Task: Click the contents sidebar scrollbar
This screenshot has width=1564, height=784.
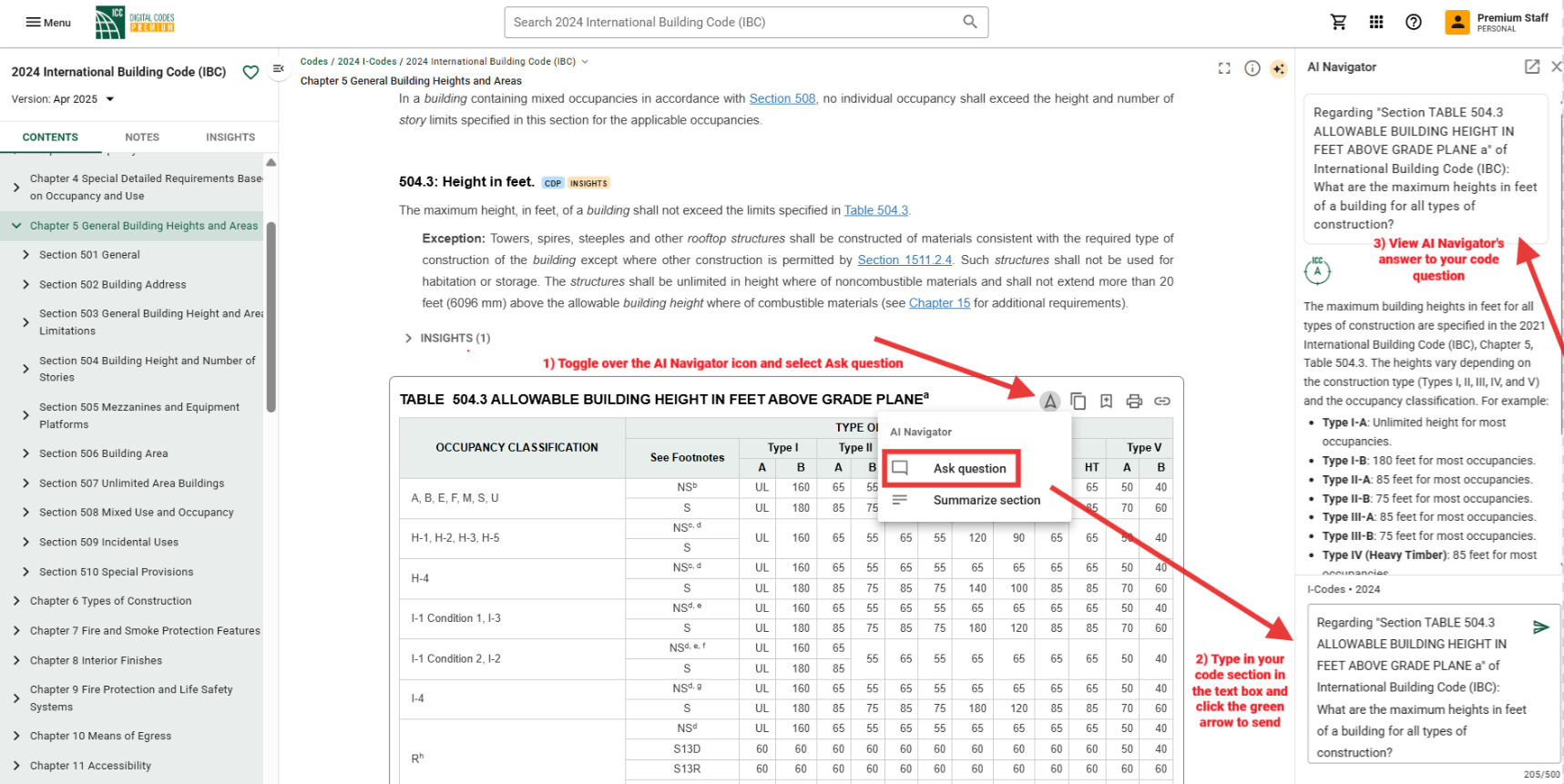Action: (271, 319)
